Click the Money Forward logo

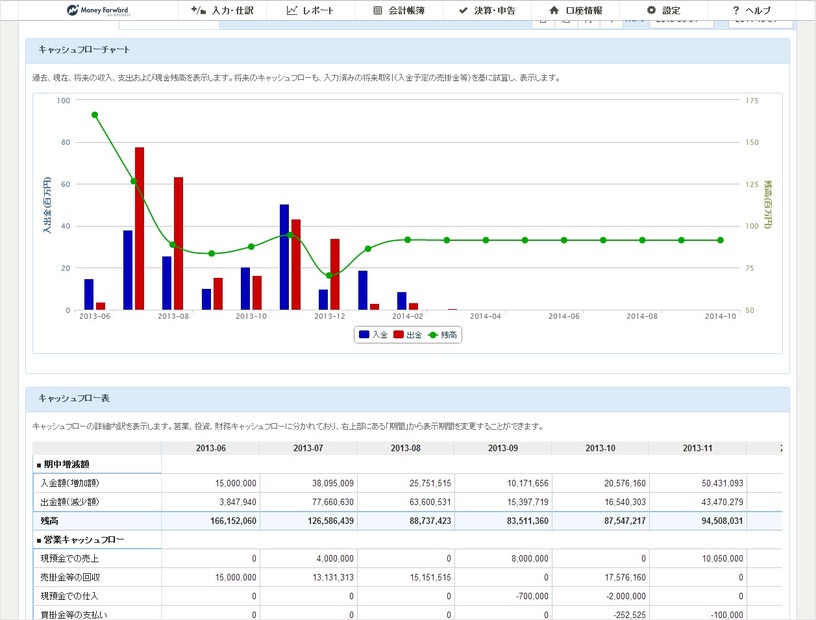pyautogui.click(x=98, y=10)
